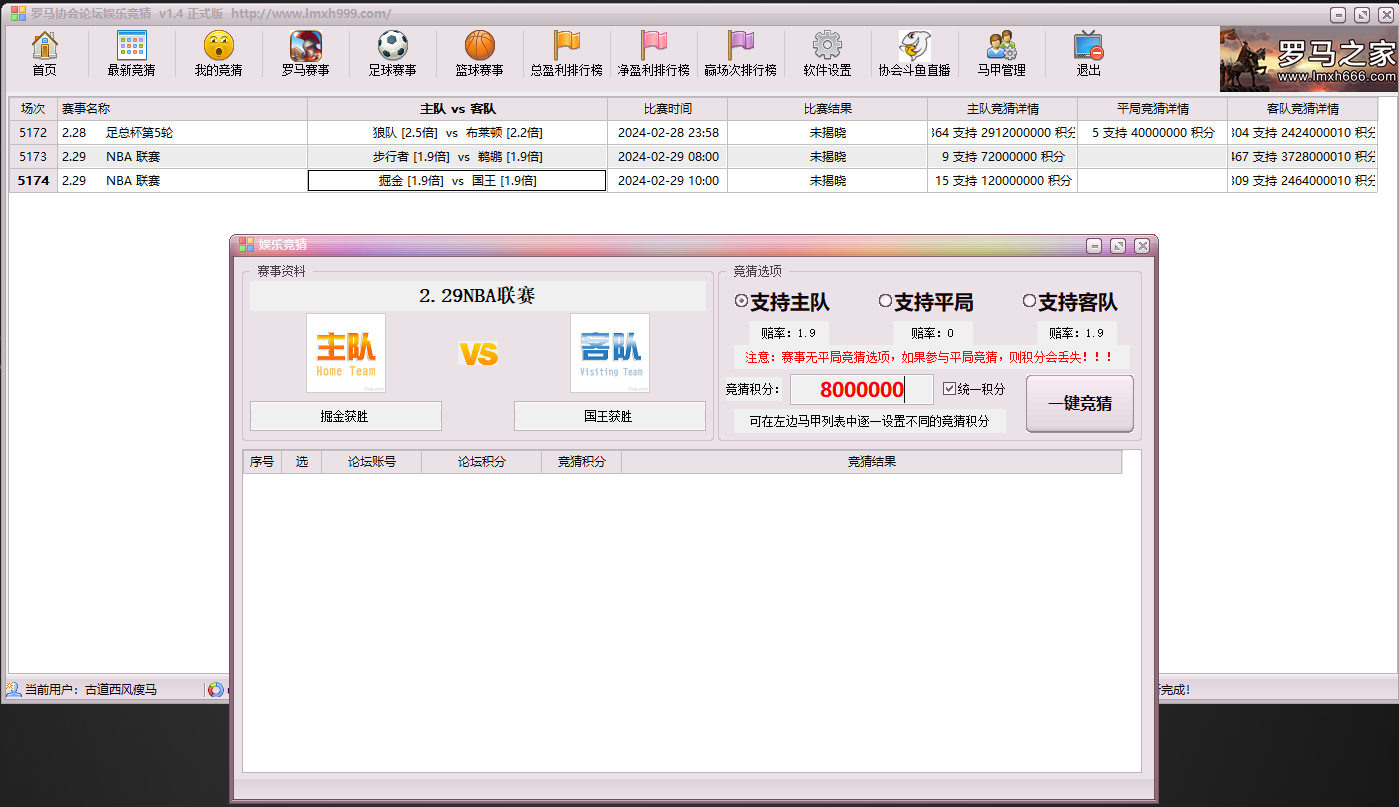Open 协会斗鱼直播 icon

(x=914, y=46)
